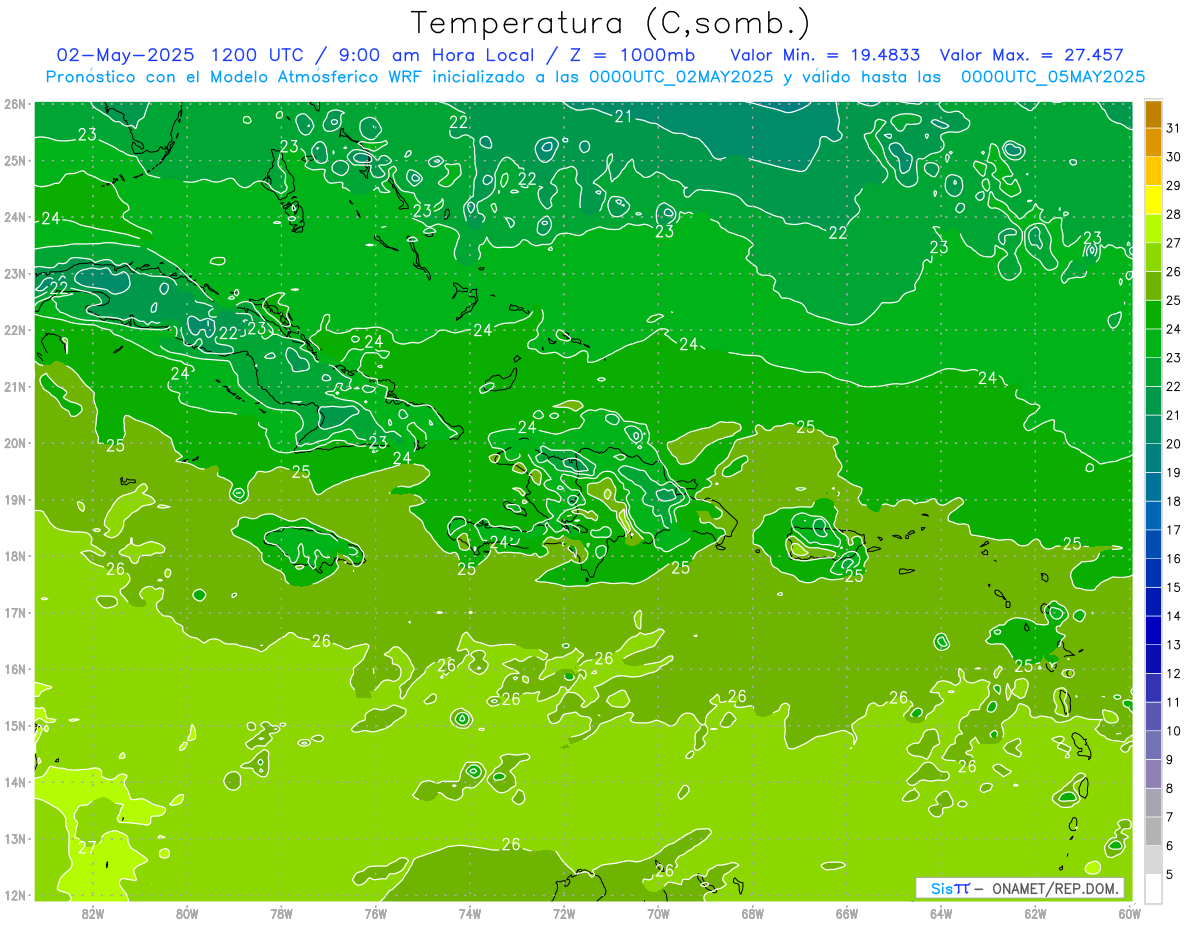Select the 80W longitude axis label

[187, 912]
